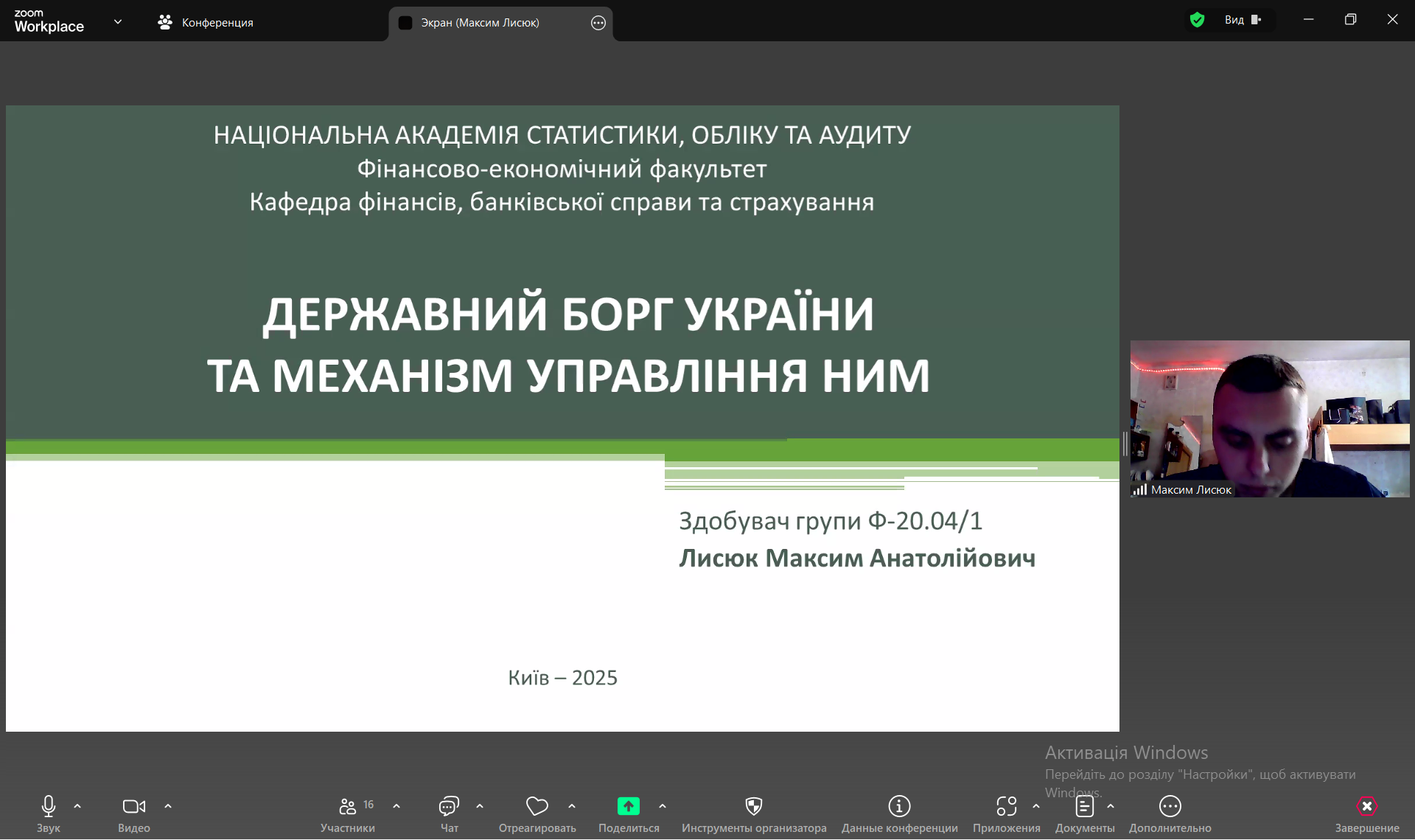Image resolution: width=1415 pixels, height=840 pixels.
Task: Click the green encryption shield icon
Action: (1197, 20)
